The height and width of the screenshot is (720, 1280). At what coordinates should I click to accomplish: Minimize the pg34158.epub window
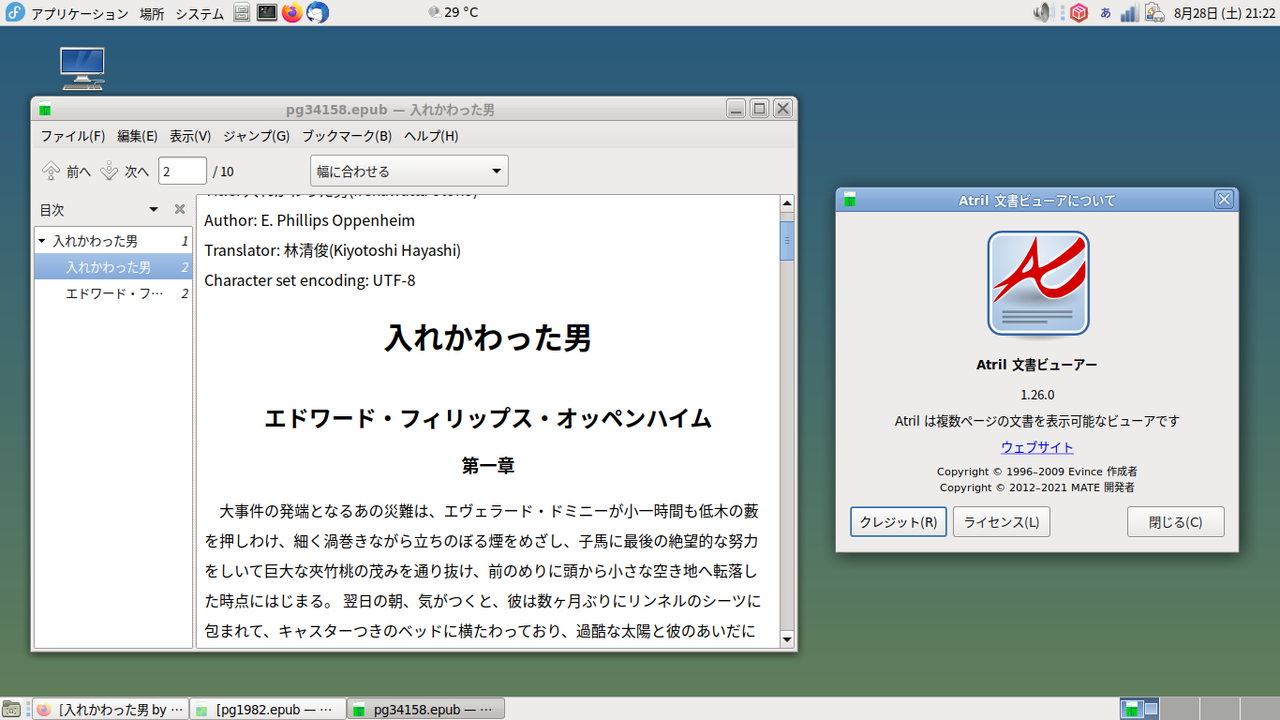(736, 109)
